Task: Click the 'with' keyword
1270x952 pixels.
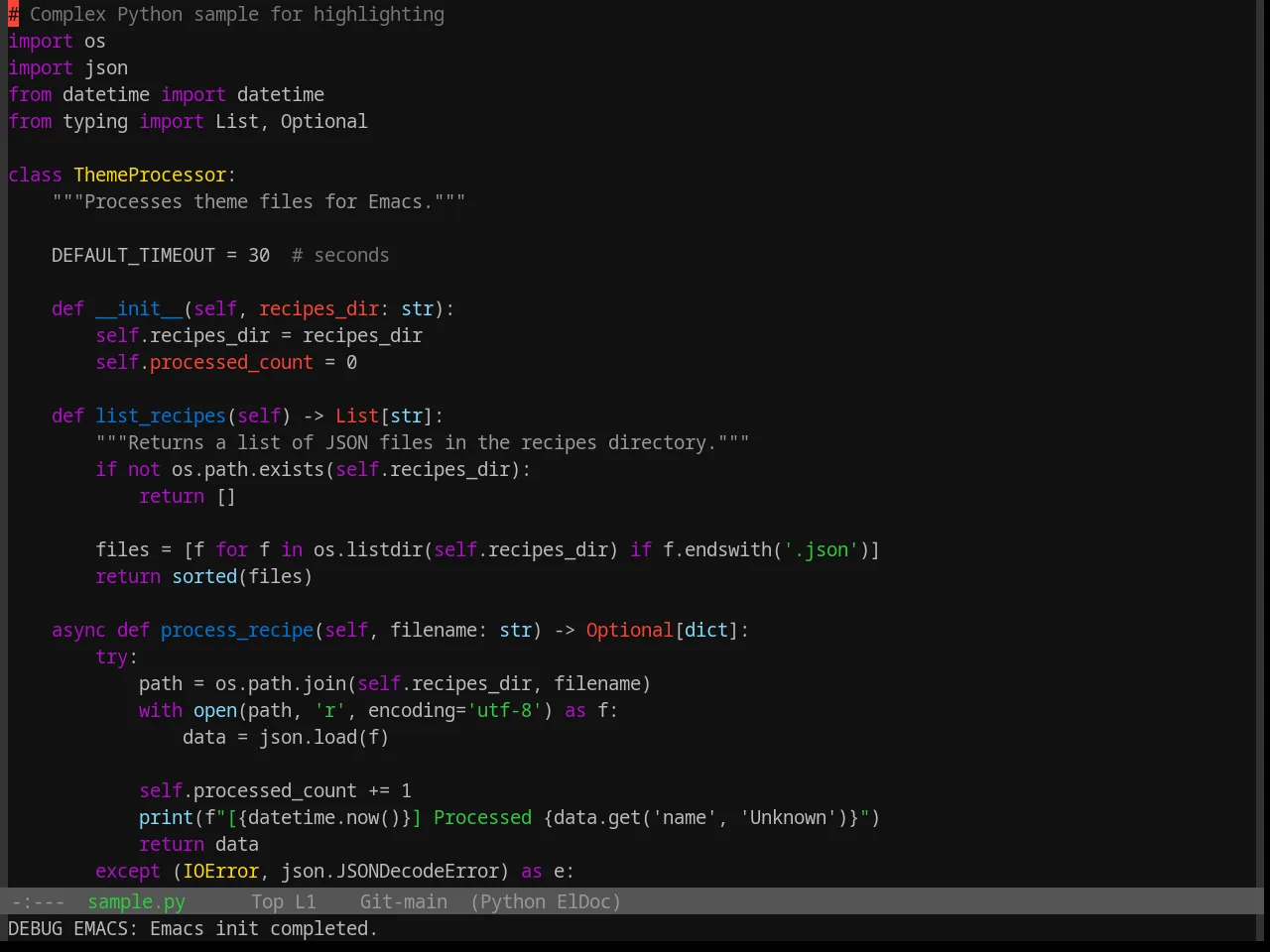Action: pos(161,710)
